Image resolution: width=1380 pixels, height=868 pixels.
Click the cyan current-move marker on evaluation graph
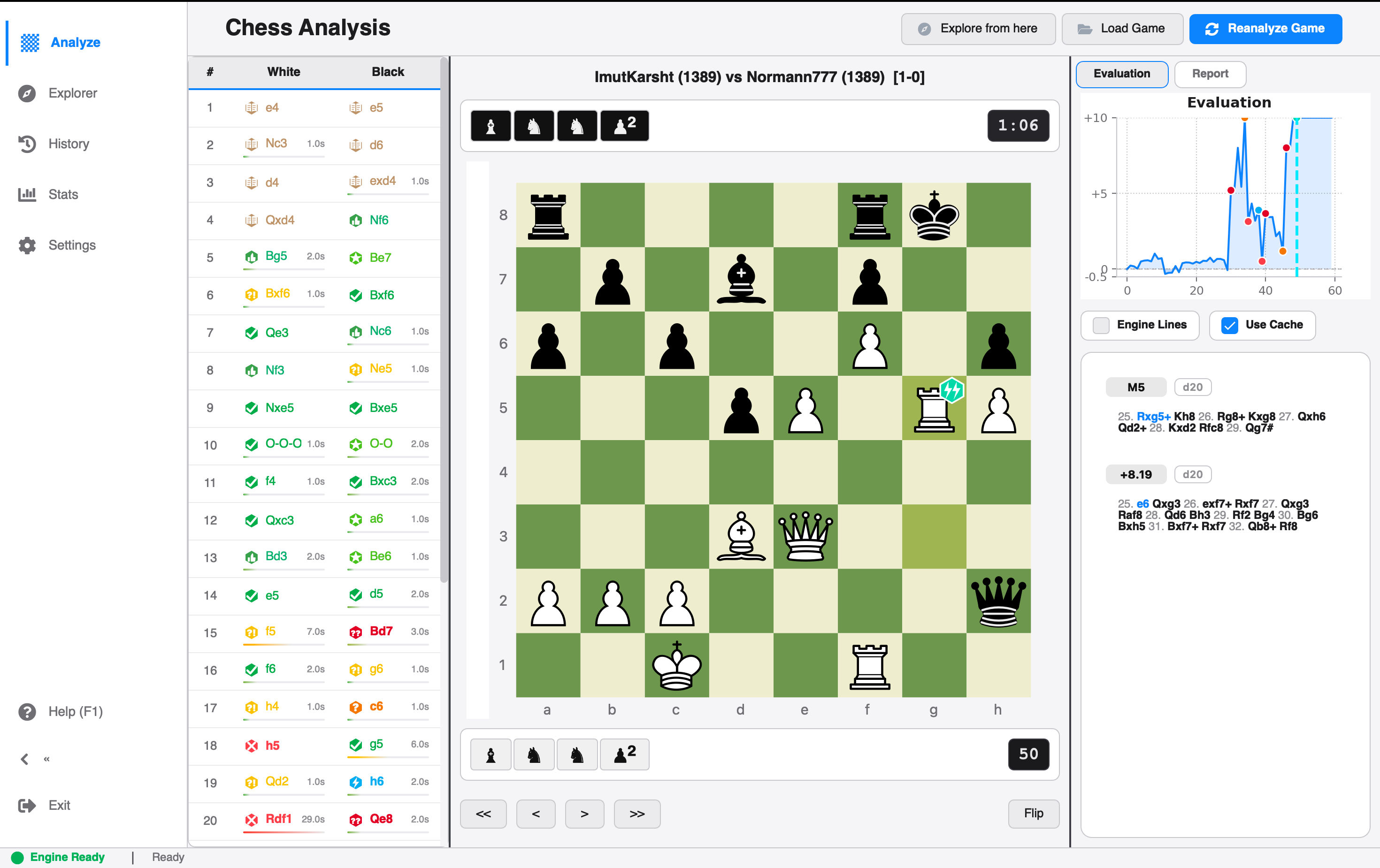(x=1296, y=119)
